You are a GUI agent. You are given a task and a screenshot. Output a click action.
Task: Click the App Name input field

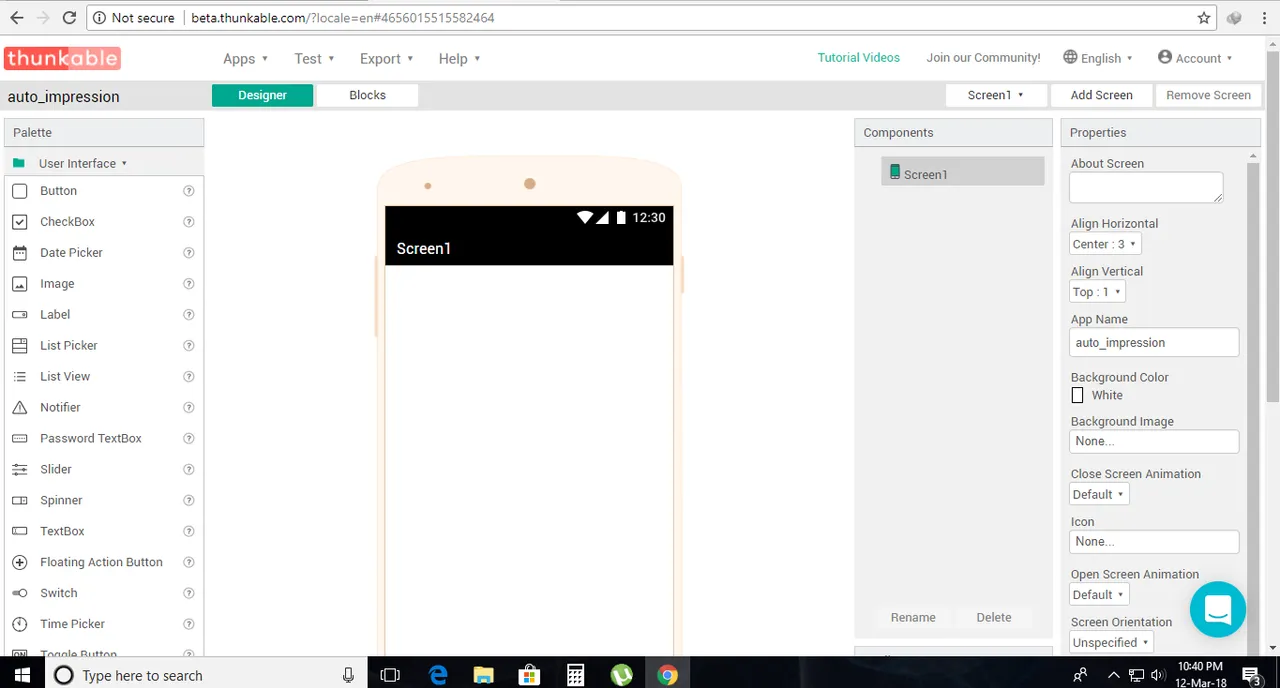pyautogui.click(x=1154, y=343)
